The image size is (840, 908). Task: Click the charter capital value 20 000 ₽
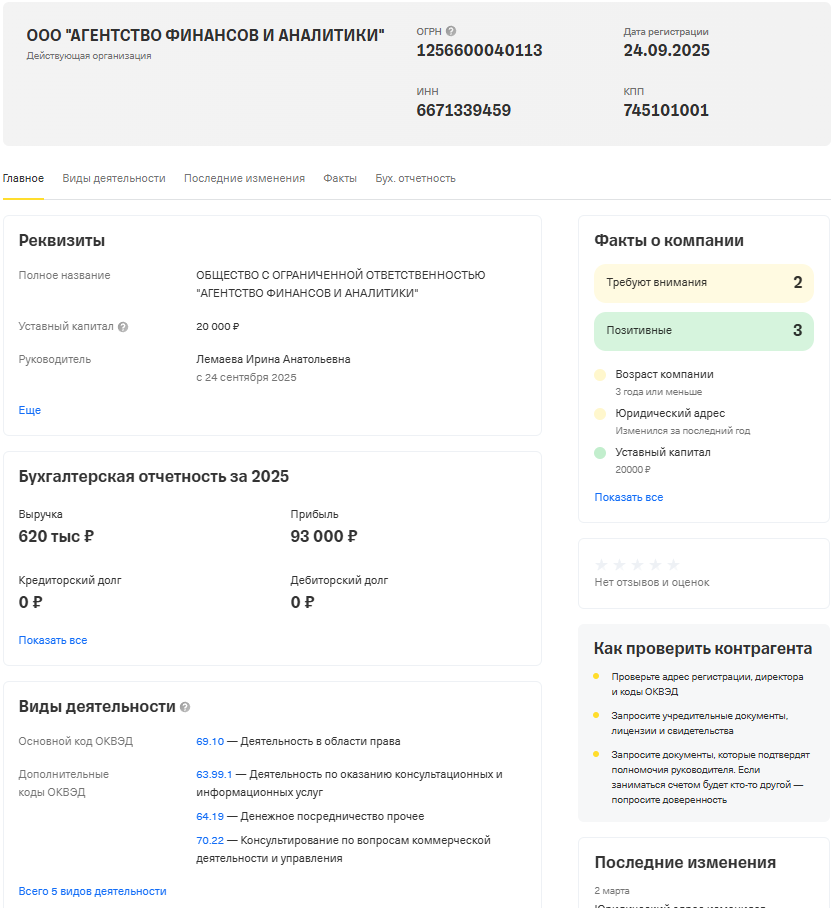point(218,327)
